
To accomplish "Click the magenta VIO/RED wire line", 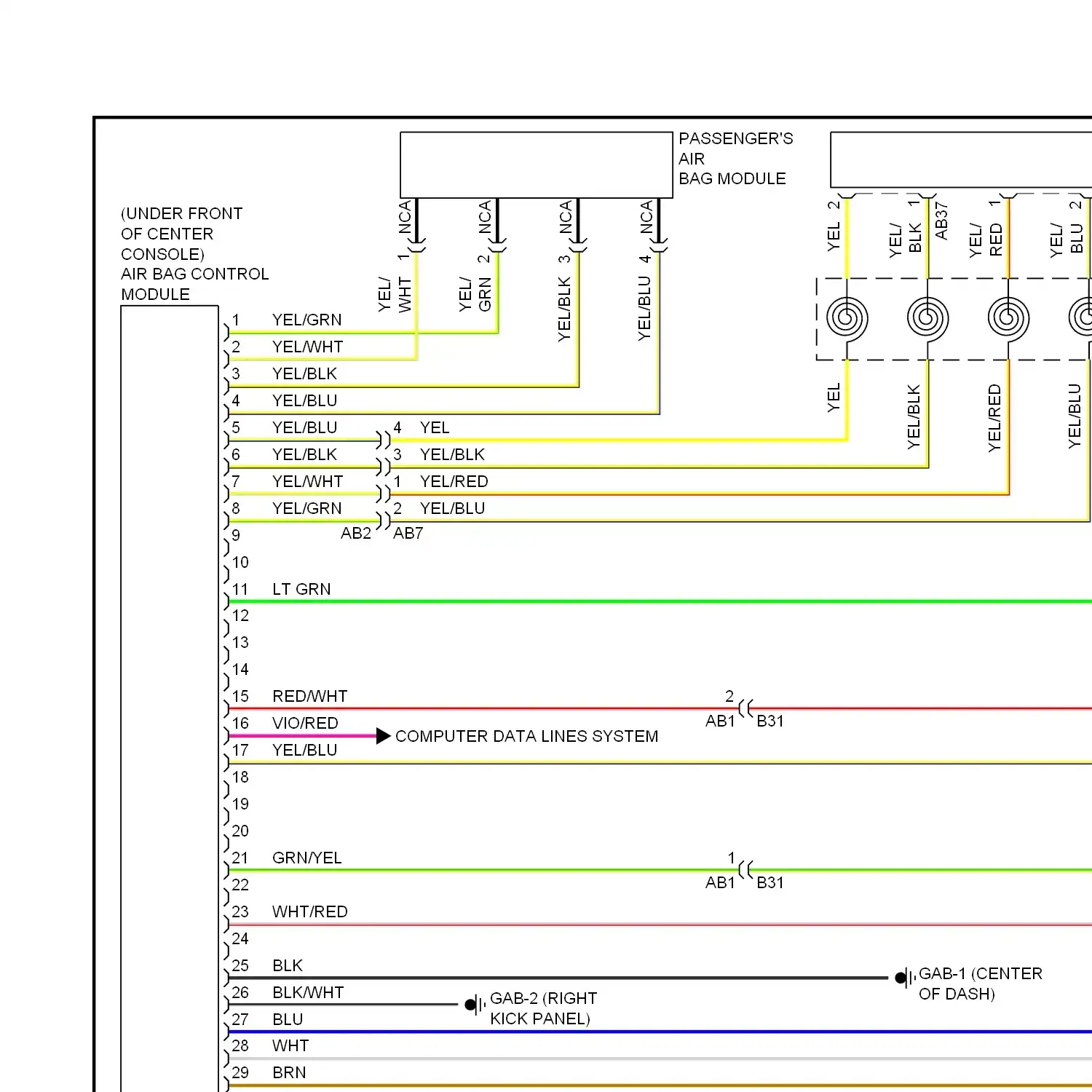I will coord(303,736).
